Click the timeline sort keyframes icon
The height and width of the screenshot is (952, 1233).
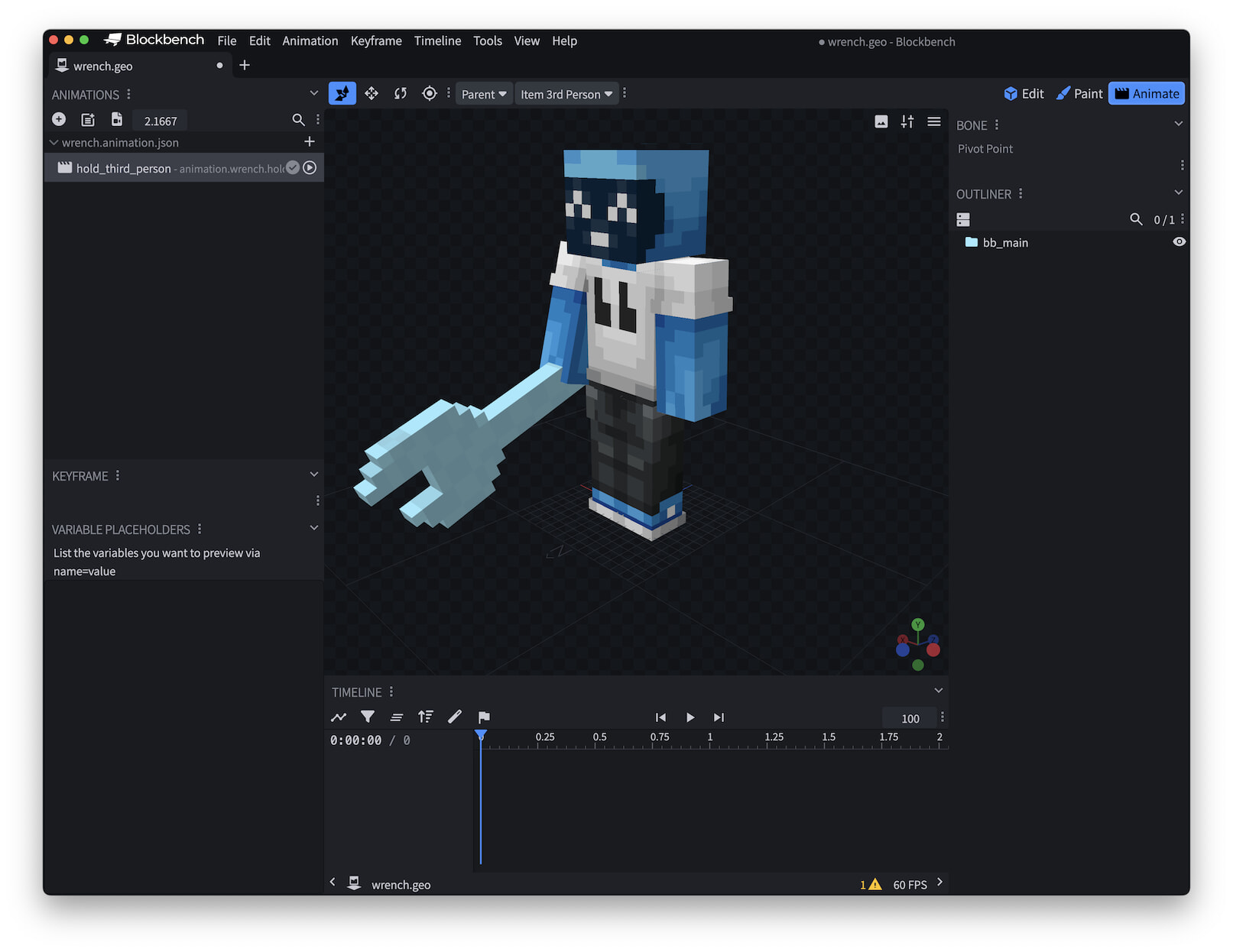[426, 717]
